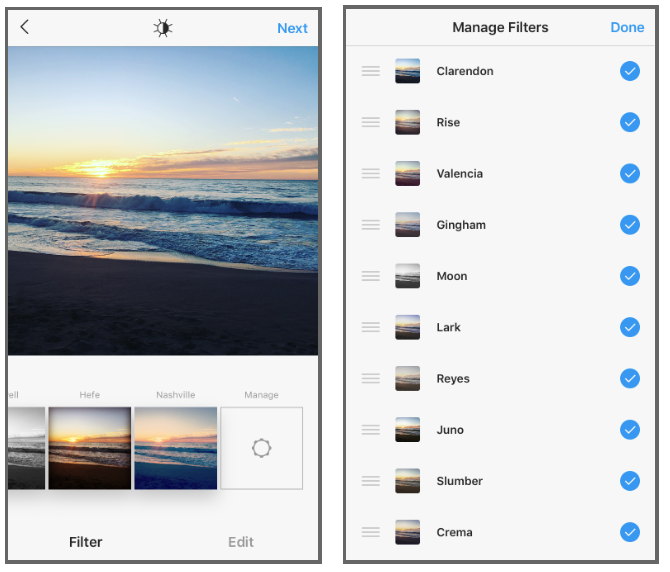Uncheck the Valencia filter checkmark
The height and width of the screenshot is (572, 670).
[630, 173]
